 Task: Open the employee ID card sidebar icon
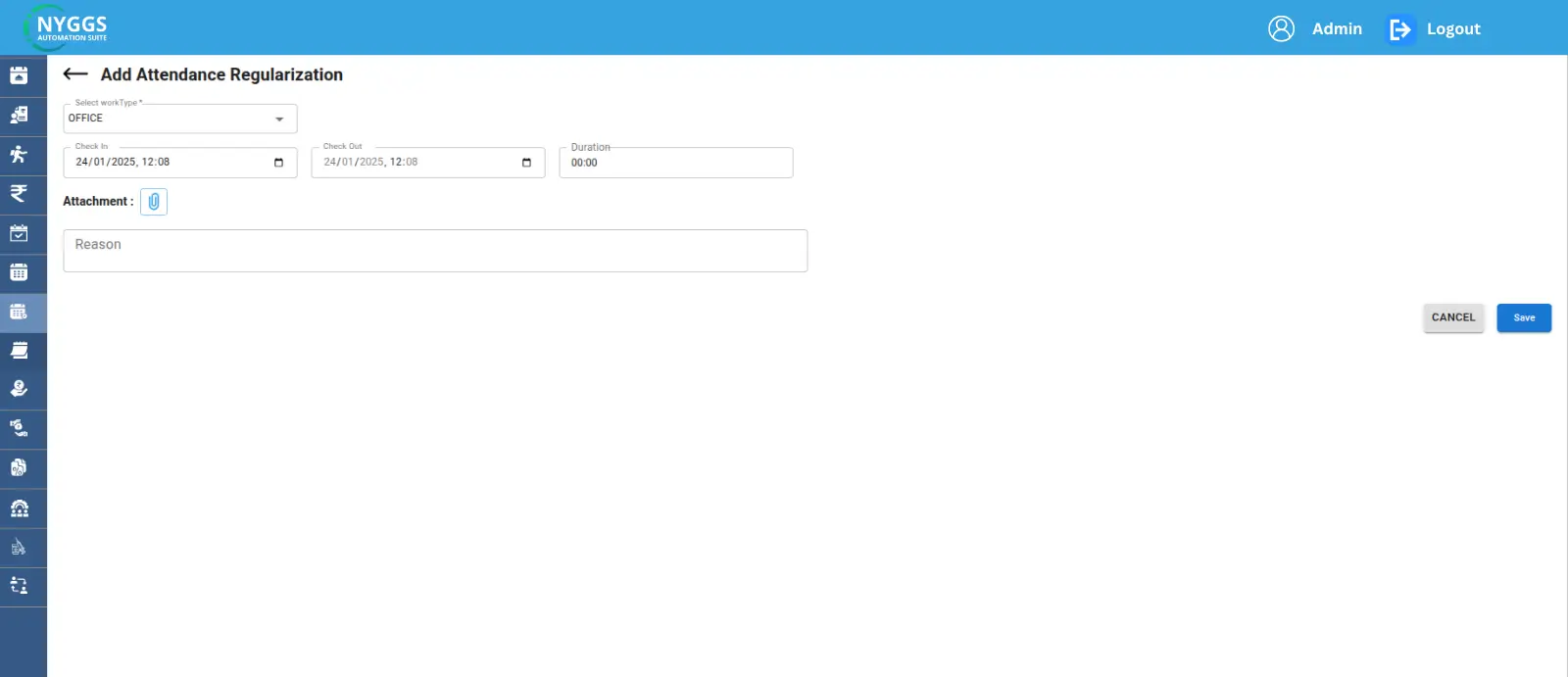point(19,115)
